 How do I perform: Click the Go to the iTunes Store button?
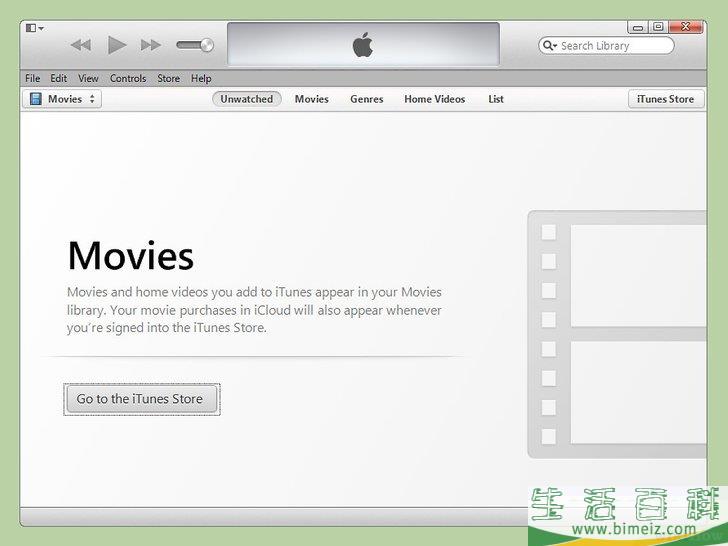(x=142, y=399)
